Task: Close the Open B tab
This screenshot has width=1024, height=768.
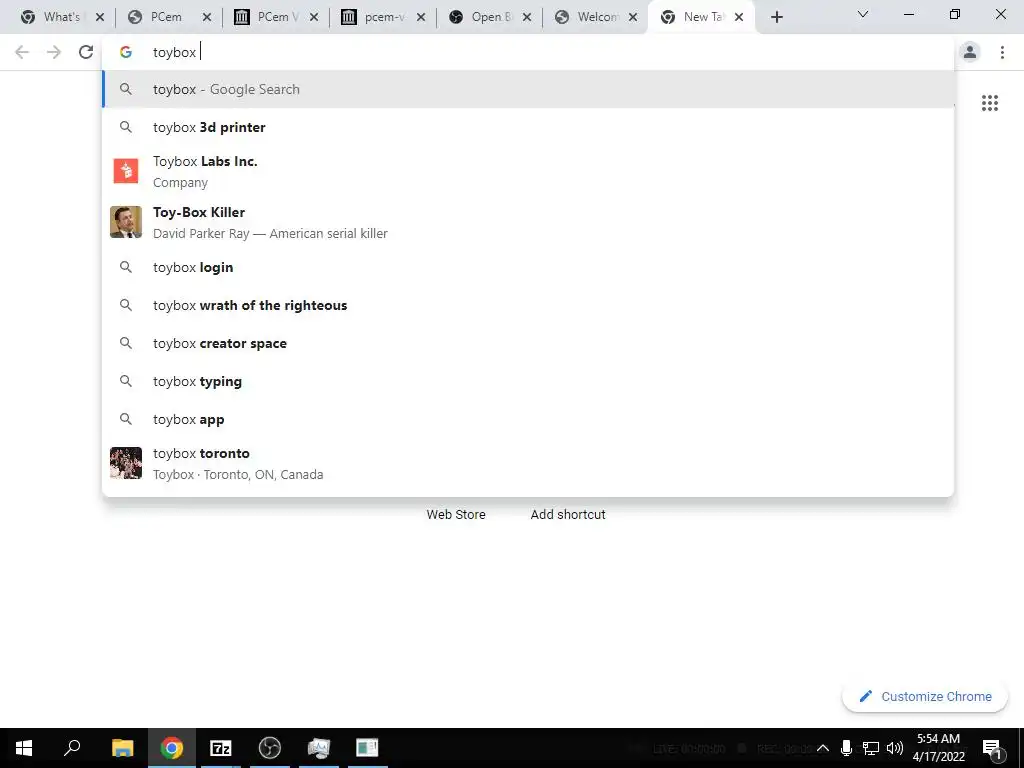Action: (527, 18)
